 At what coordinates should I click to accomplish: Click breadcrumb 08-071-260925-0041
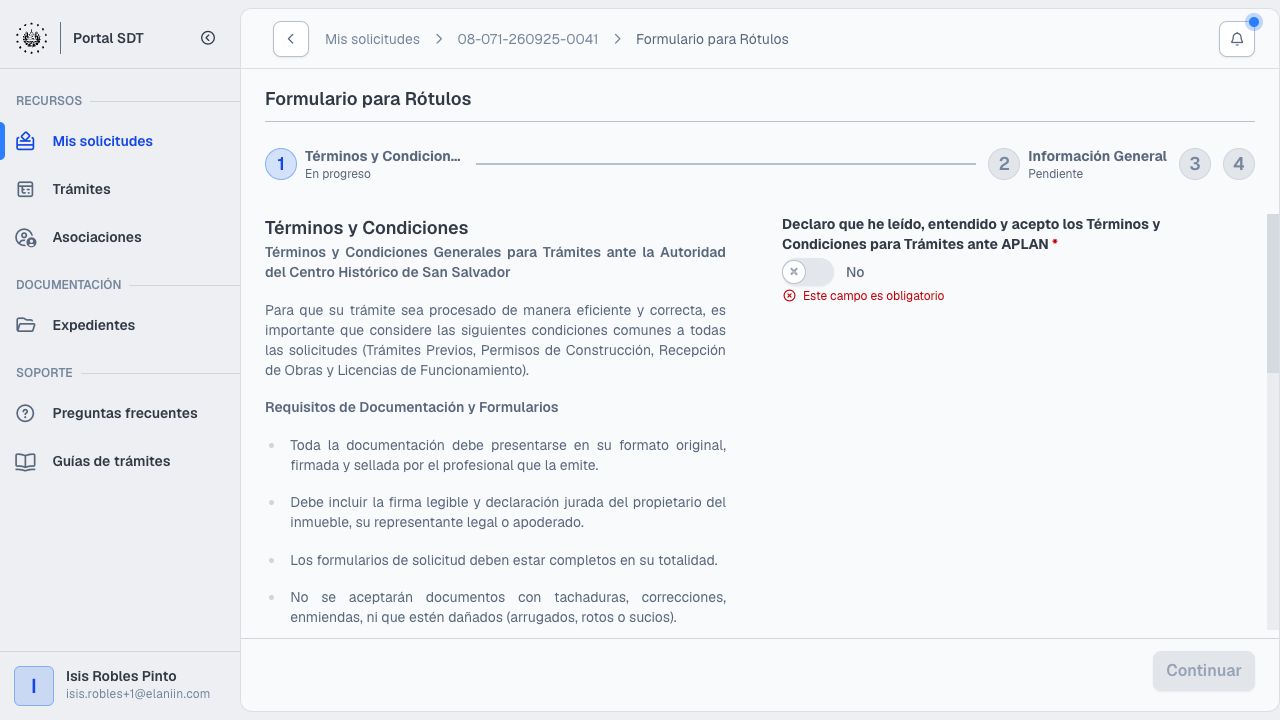(528, 39)
